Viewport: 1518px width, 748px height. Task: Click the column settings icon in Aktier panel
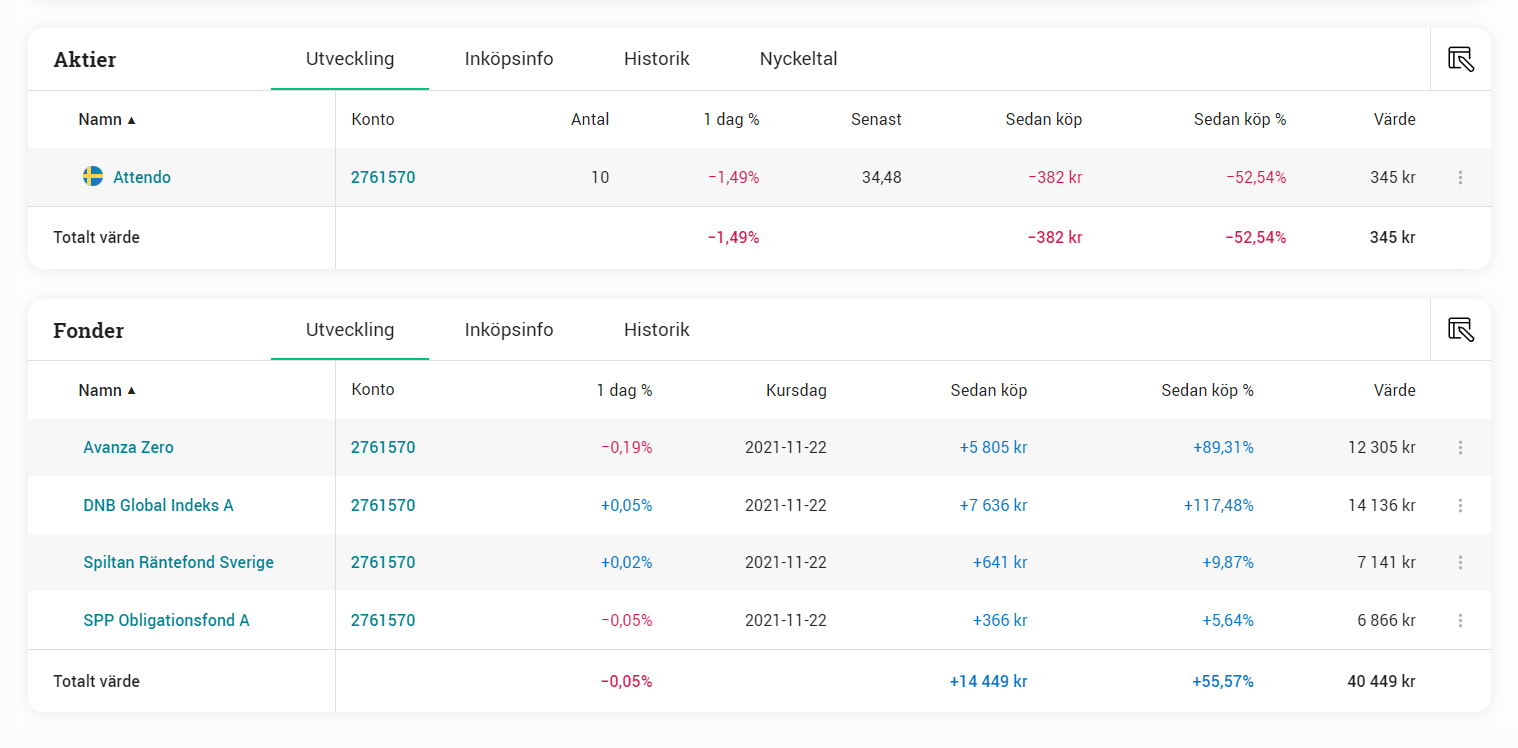pos(1461,59)
